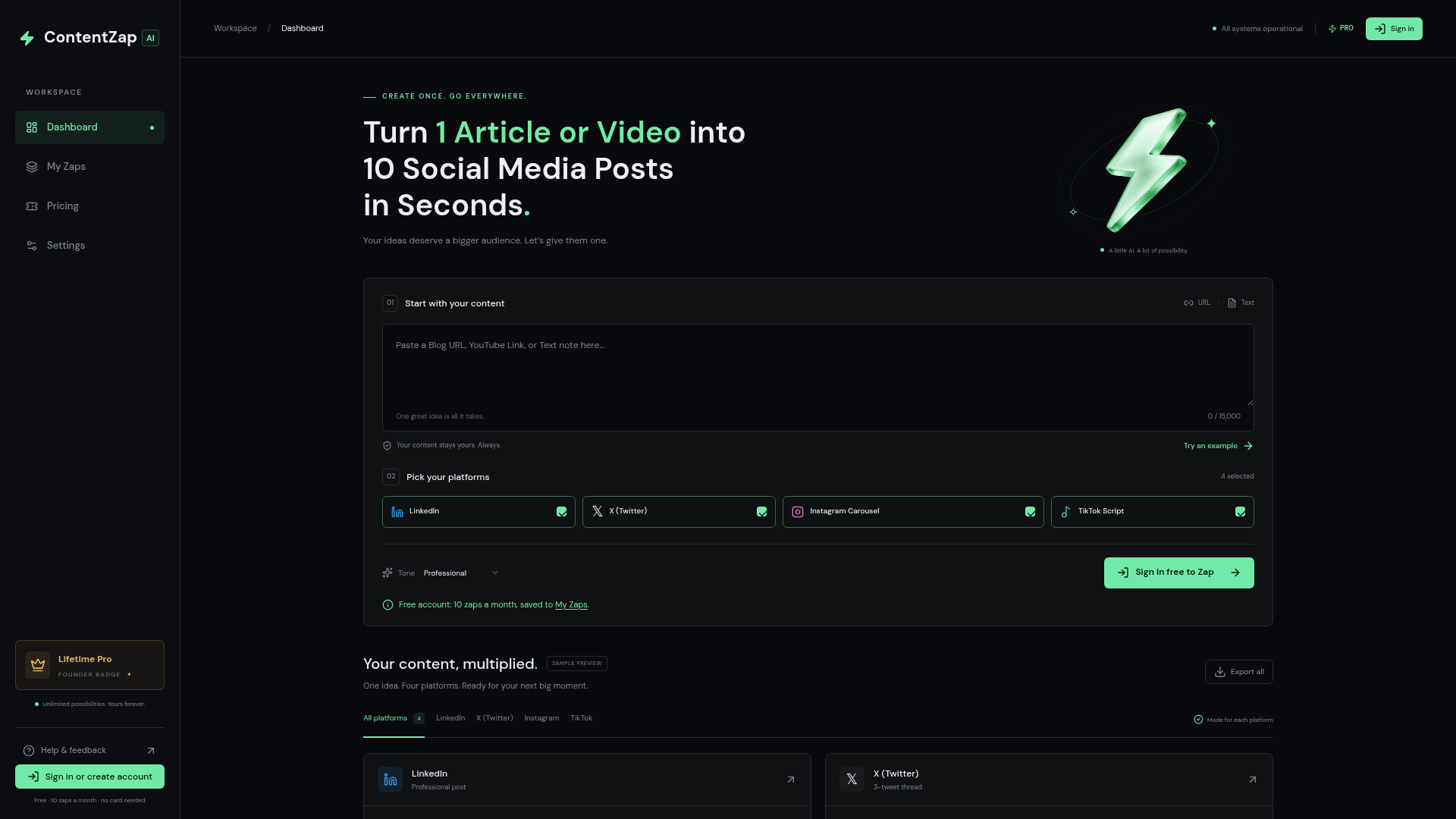Click the LinkedIn logo in platform picker

pos(397,512)
